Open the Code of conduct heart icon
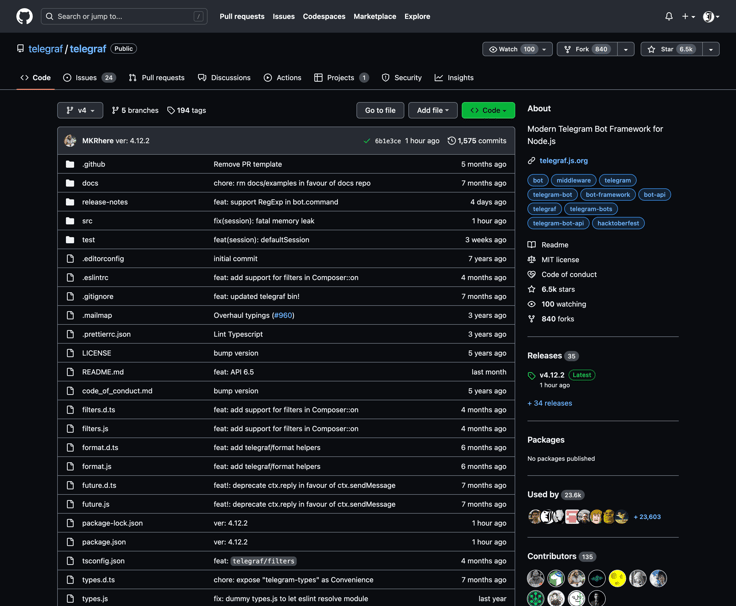Image resolution: width=736 pixels, height=606 pixels. coord(531,275)
